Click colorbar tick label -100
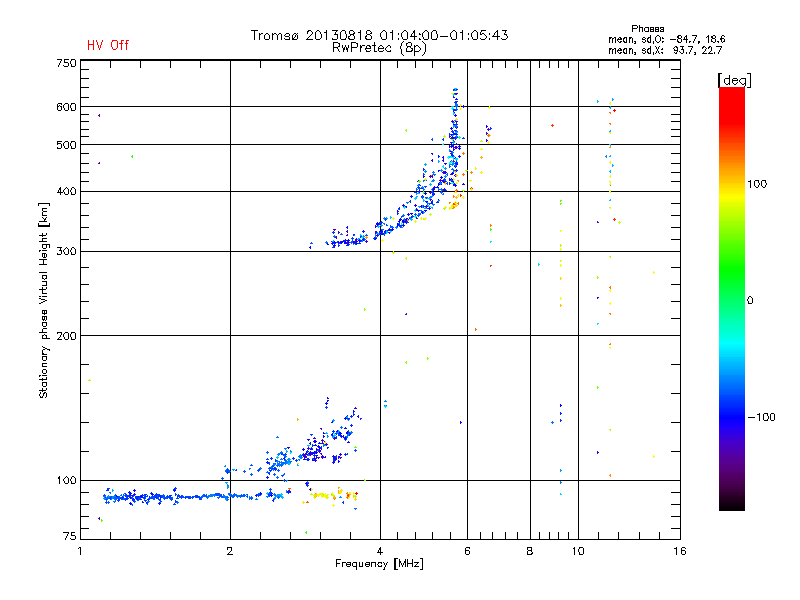This screenshot has height=600, width=800. click(762, 417)
